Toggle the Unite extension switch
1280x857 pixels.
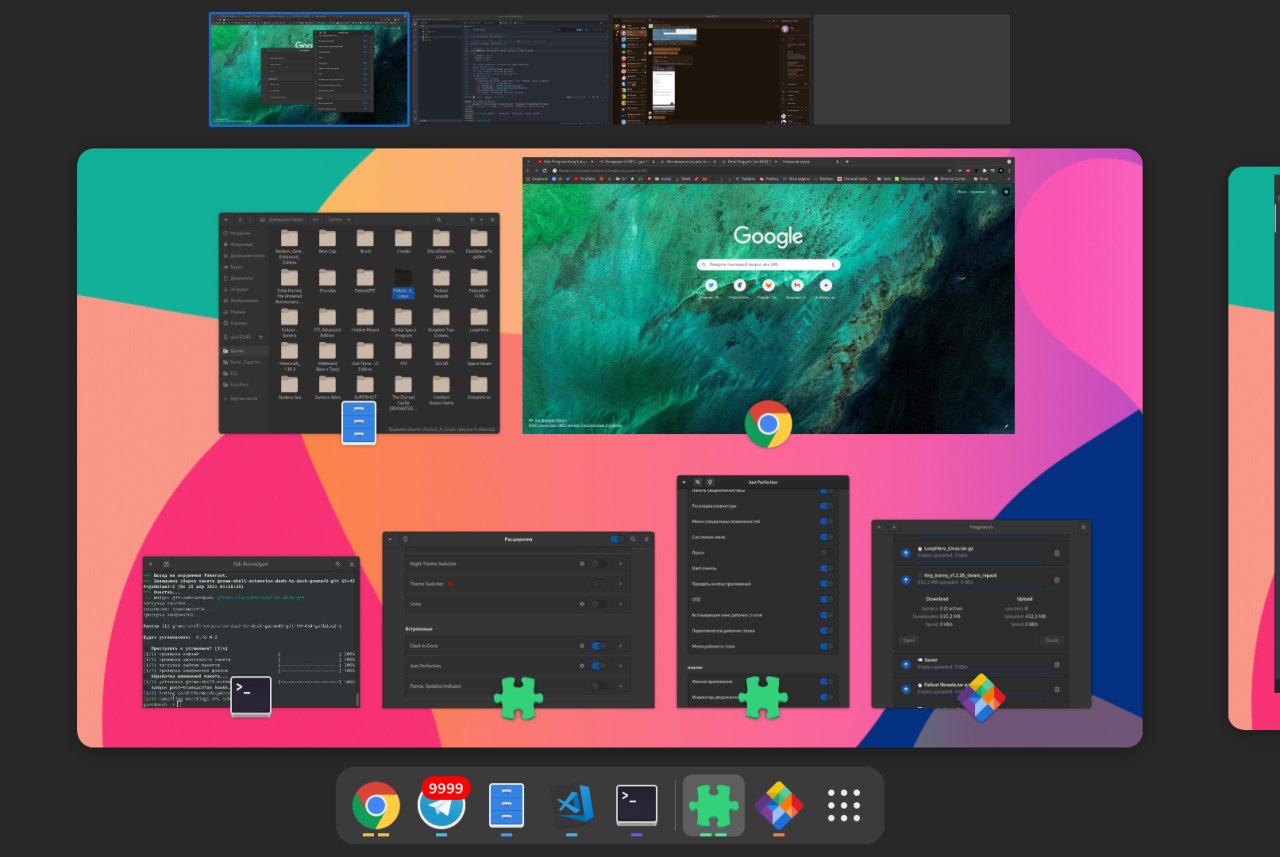[599, 604]
